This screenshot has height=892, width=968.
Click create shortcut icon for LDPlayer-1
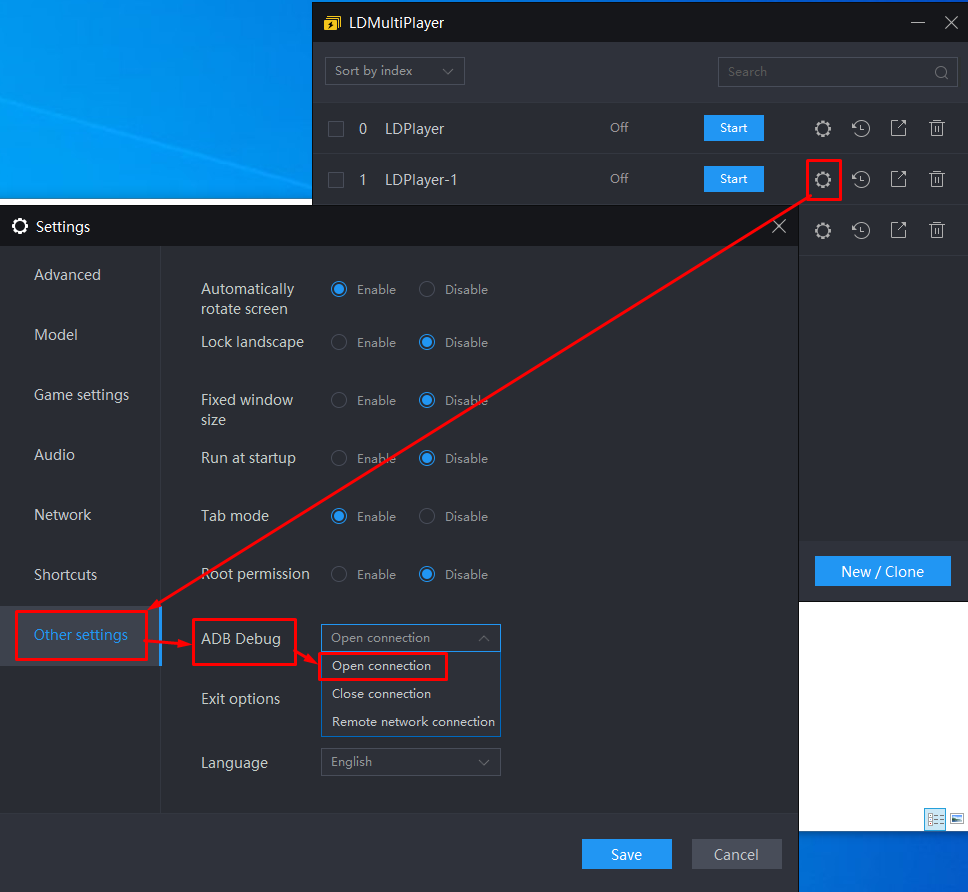pos(899,180)
